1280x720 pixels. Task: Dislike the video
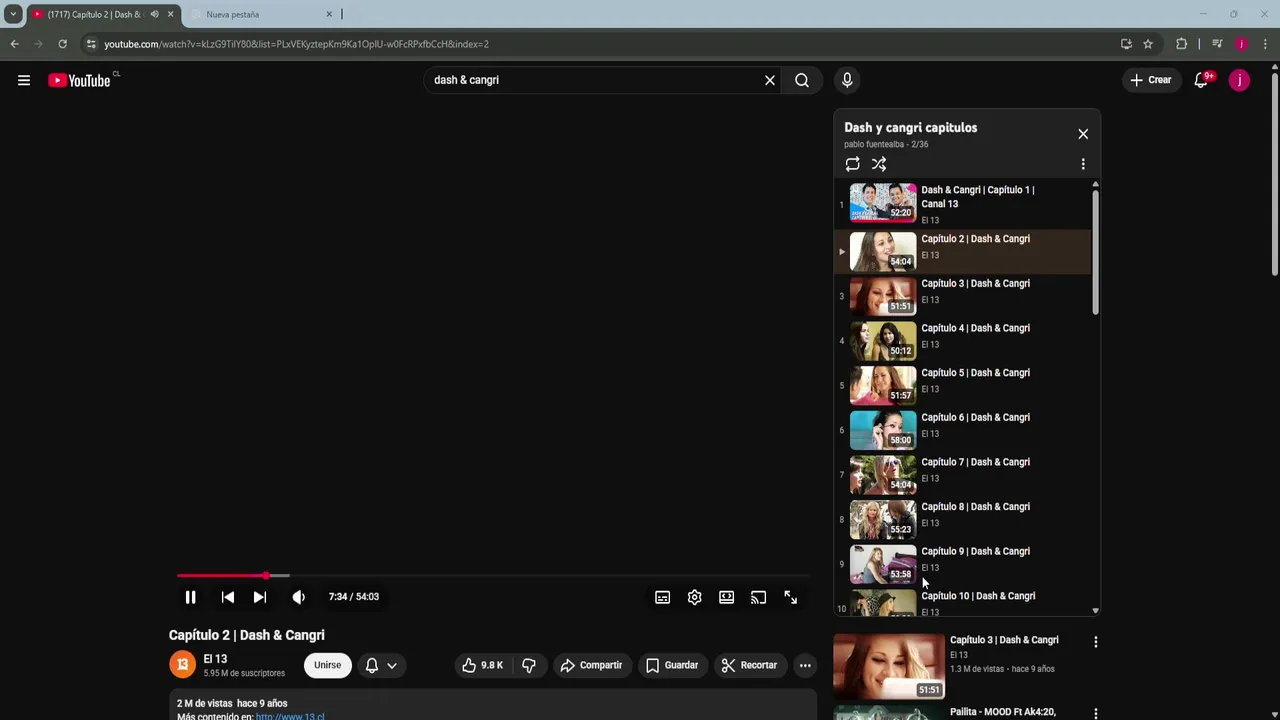(x=529, y=665)
